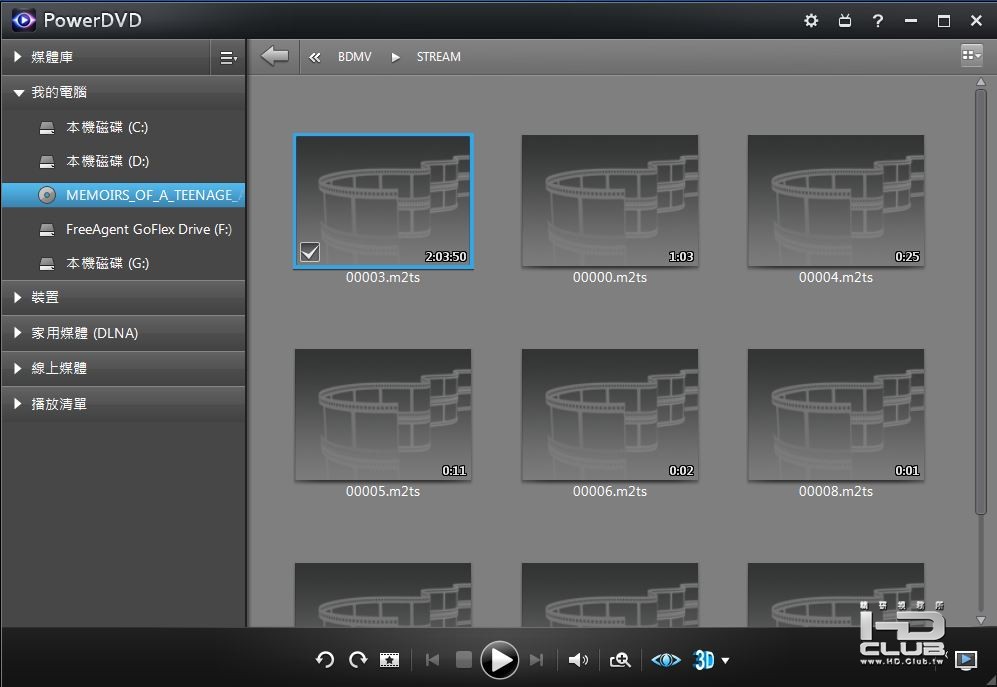This screenshot has height=687, width=997.
Task: Toggle the TrueTheater eye enhancement icon
Action: [665, 660]
